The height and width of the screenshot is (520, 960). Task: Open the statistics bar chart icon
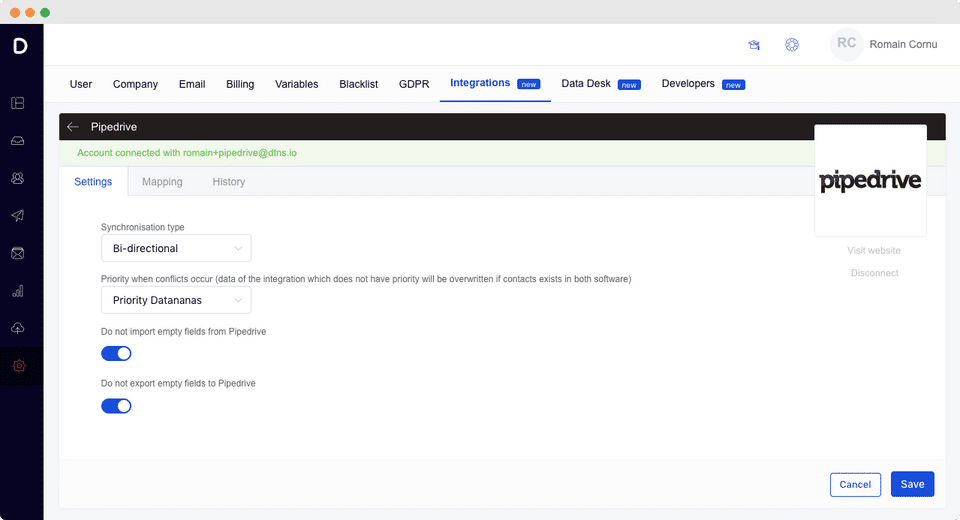pyautogui.click(x=18, y=291)
